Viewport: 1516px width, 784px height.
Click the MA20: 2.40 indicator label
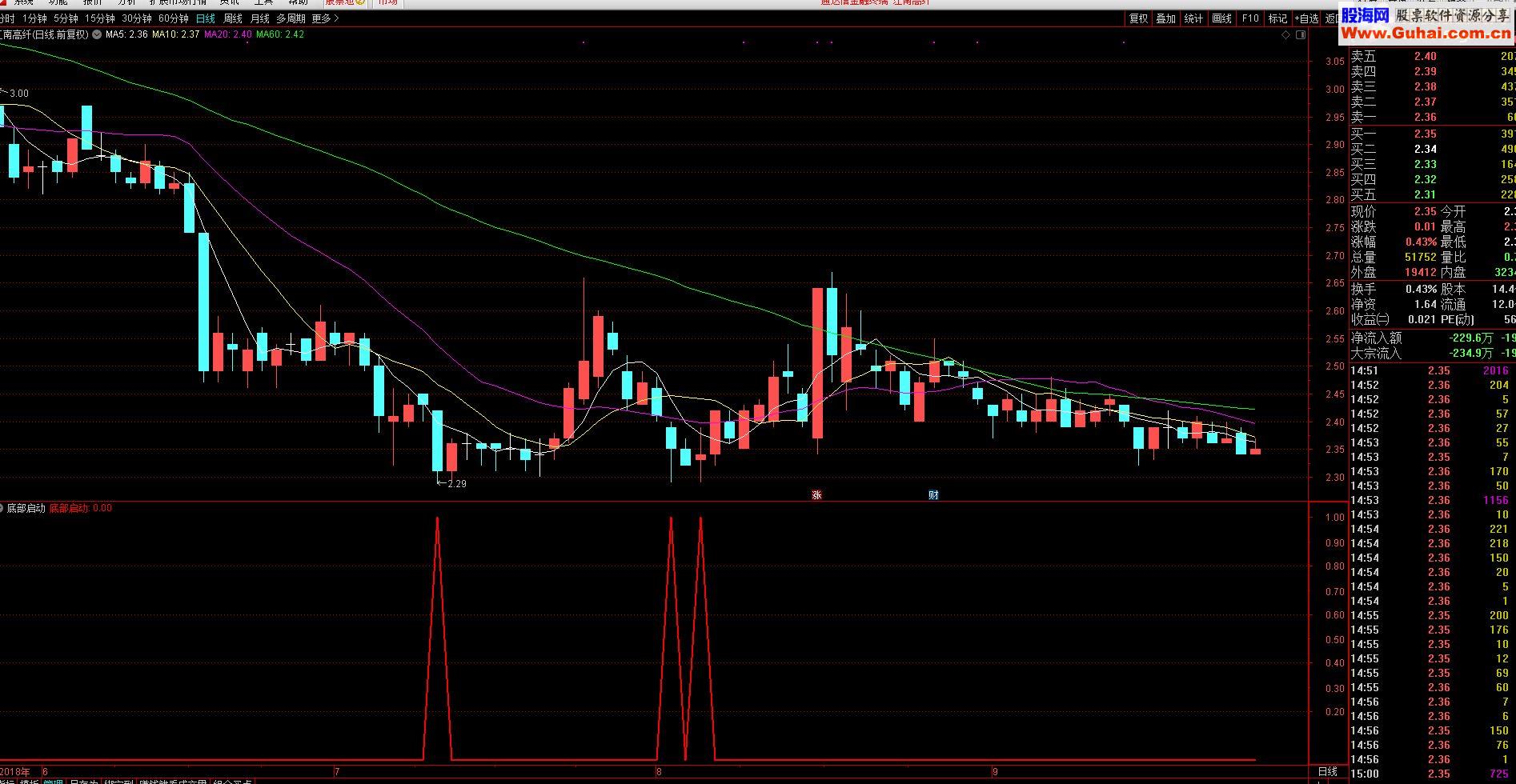tap(228, 34)
